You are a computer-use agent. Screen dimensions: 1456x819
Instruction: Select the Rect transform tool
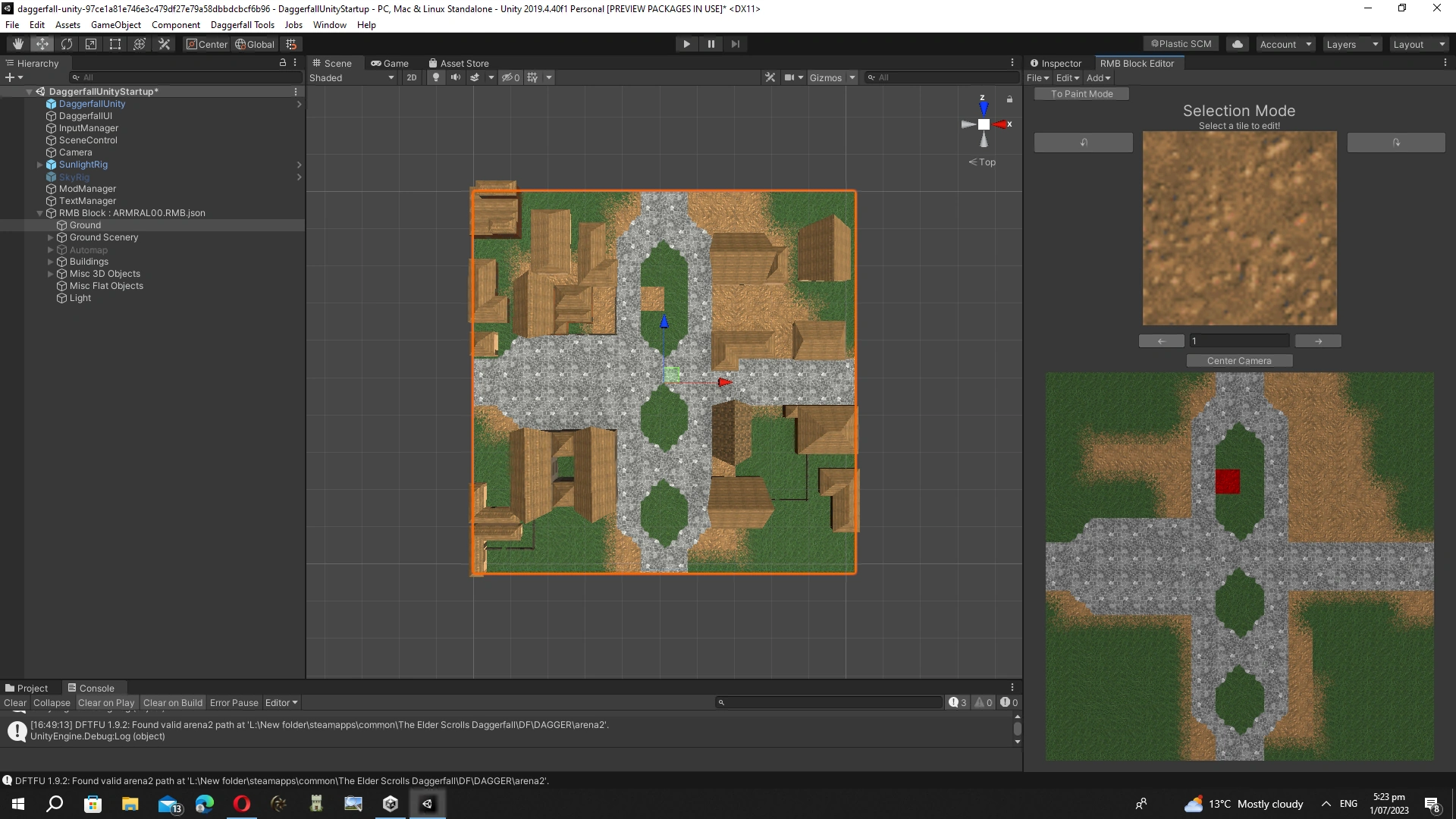115,44
